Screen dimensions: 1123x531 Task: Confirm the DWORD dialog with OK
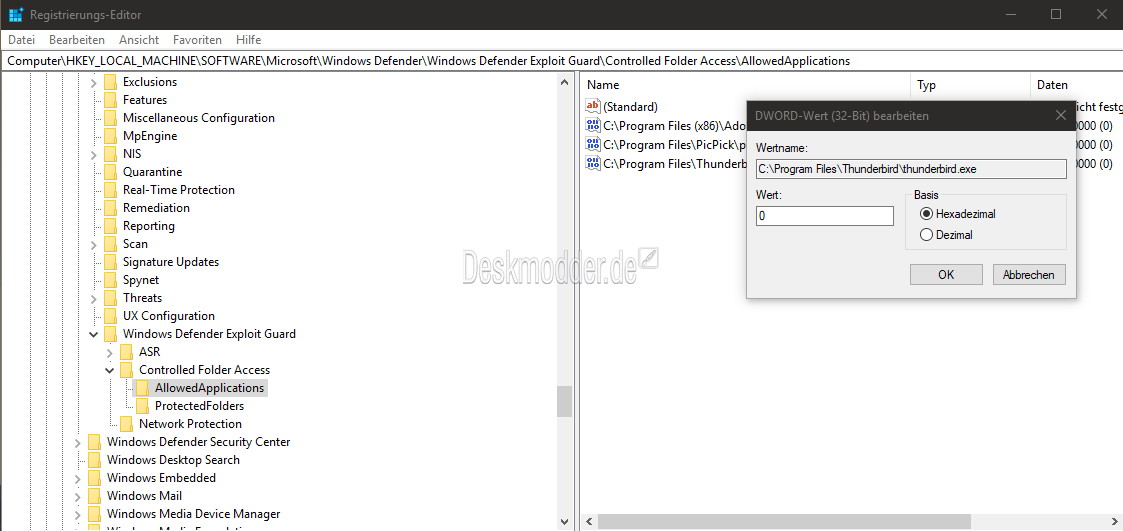click(946, 274)
